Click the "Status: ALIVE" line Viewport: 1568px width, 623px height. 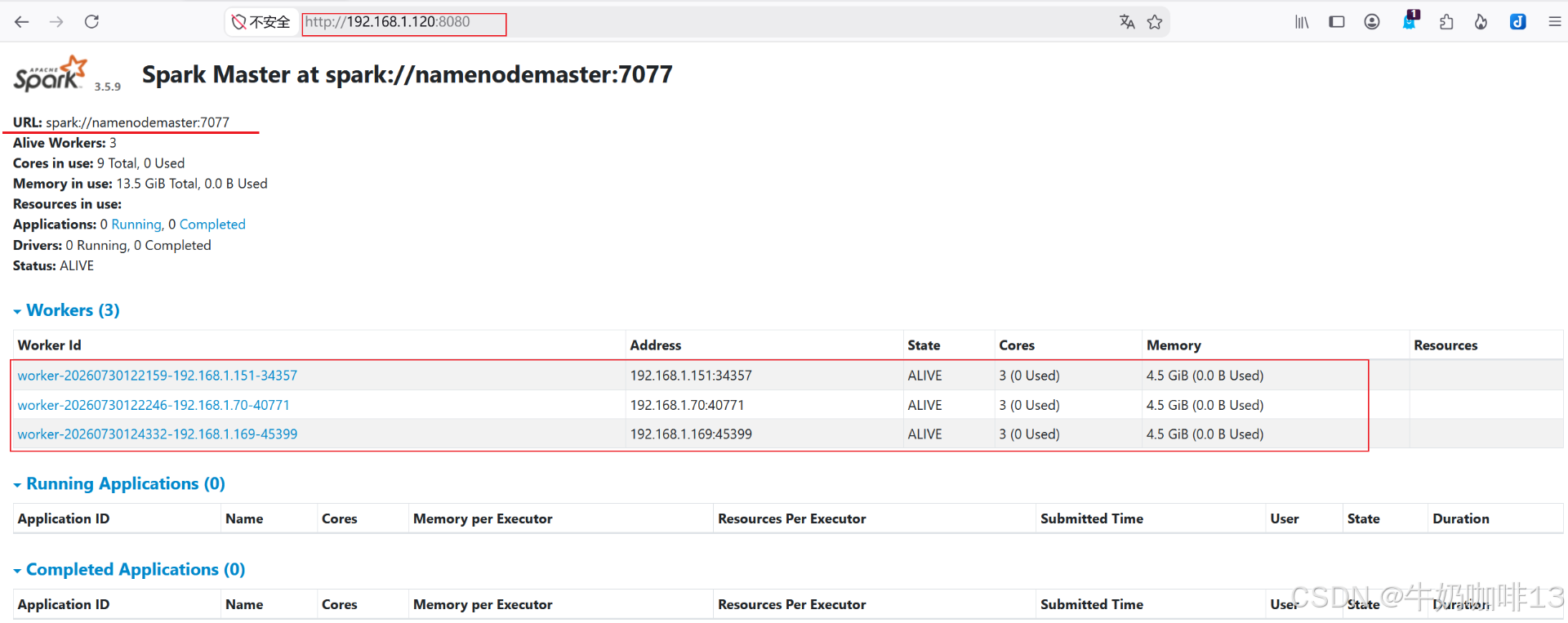tap(53, 265)
